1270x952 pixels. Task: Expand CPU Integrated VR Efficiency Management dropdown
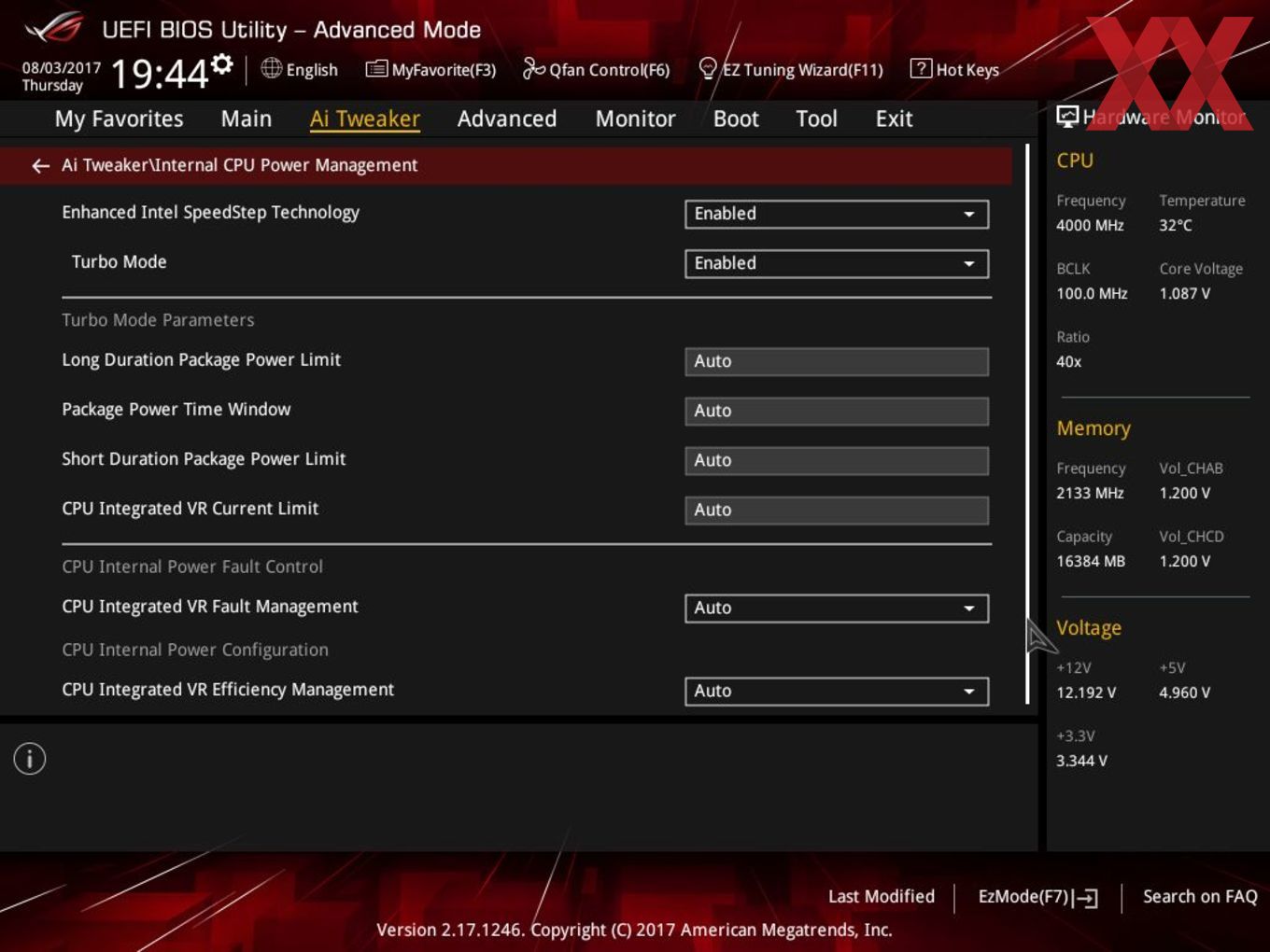[837, 691]
